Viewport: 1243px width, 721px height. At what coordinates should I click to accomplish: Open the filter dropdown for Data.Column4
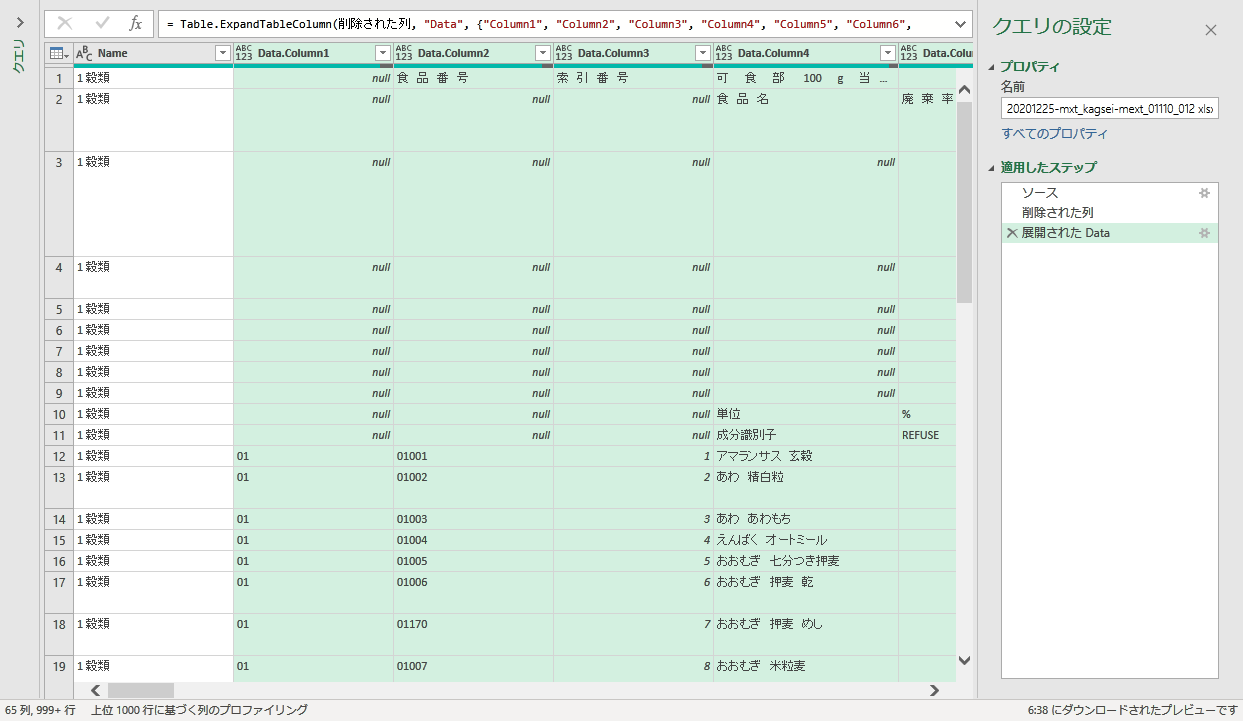tap(887, 53)
